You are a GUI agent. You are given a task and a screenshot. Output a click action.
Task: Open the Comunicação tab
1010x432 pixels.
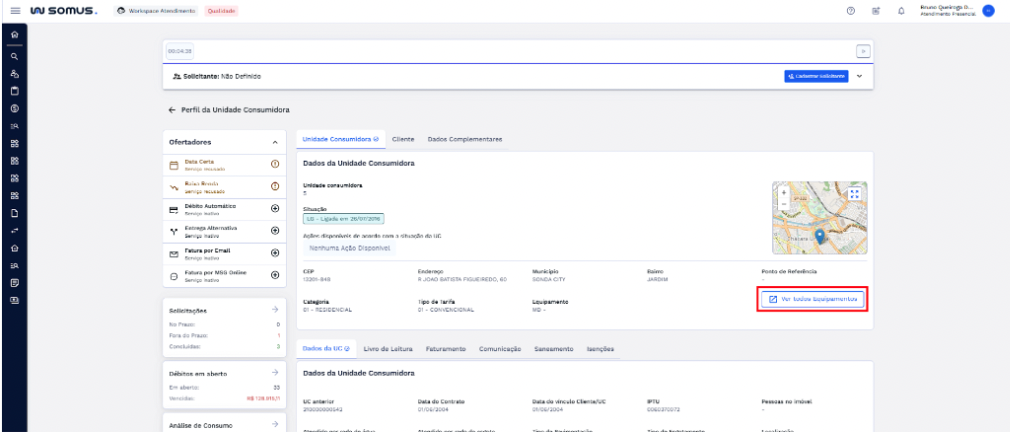(x=500, y=348)
